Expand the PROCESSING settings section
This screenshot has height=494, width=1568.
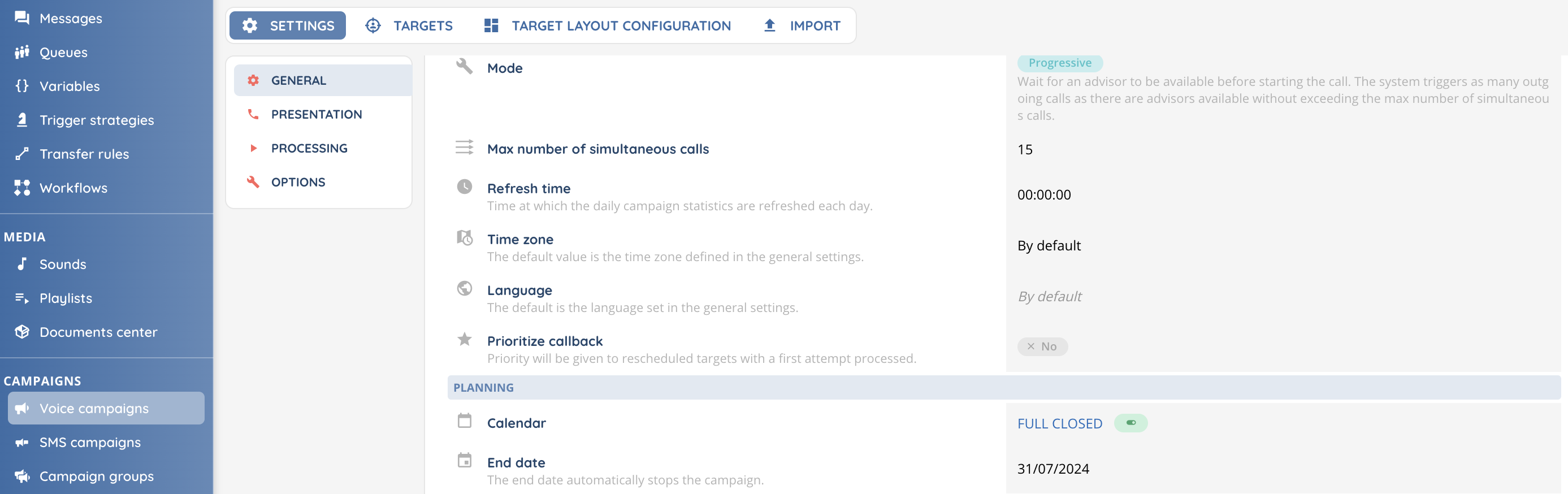tap(309, 149)
